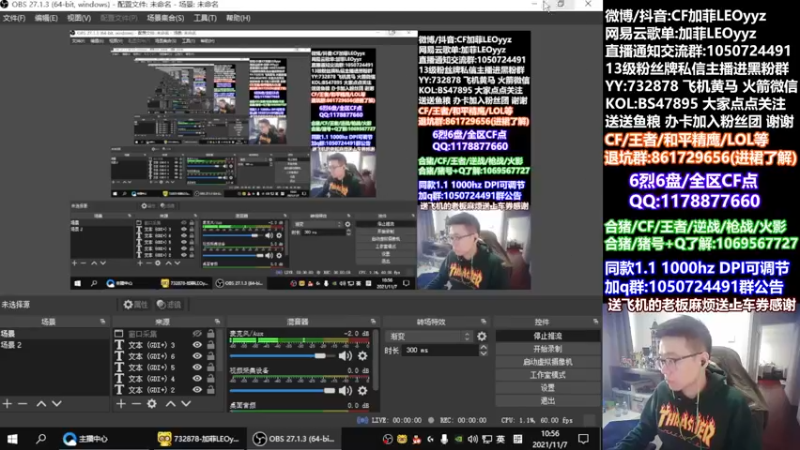Screen dimensions: 800x450
Task: Open transition properties gear next to 渐变
Action: click(482, 336)
